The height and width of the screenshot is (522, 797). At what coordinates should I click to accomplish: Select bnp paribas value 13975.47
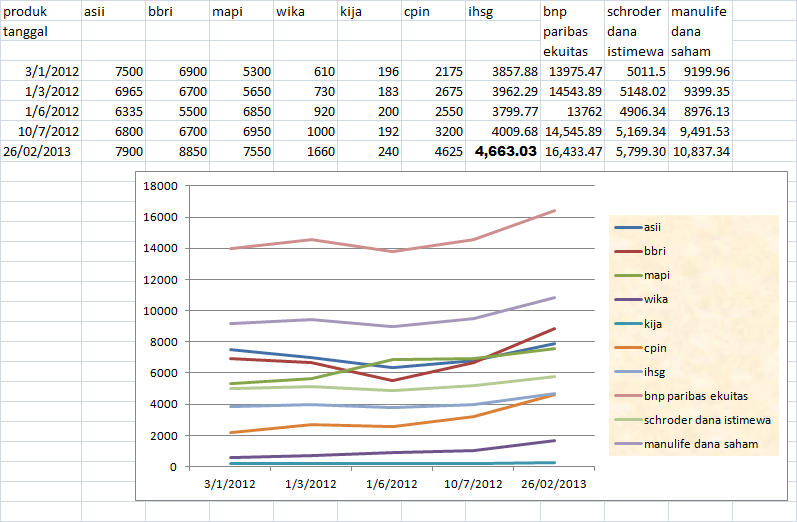pyautogui.click(x=572, y=71)
